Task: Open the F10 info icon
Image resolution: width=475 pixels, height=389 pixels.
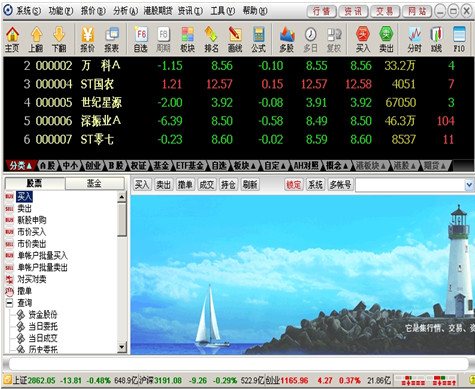Action: click(459, 39)
